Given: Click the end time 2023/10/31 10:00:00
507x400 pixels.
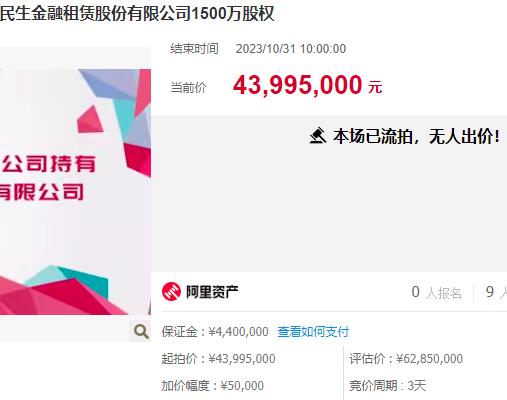Looking at the screenshot, I should pos(291,49).
